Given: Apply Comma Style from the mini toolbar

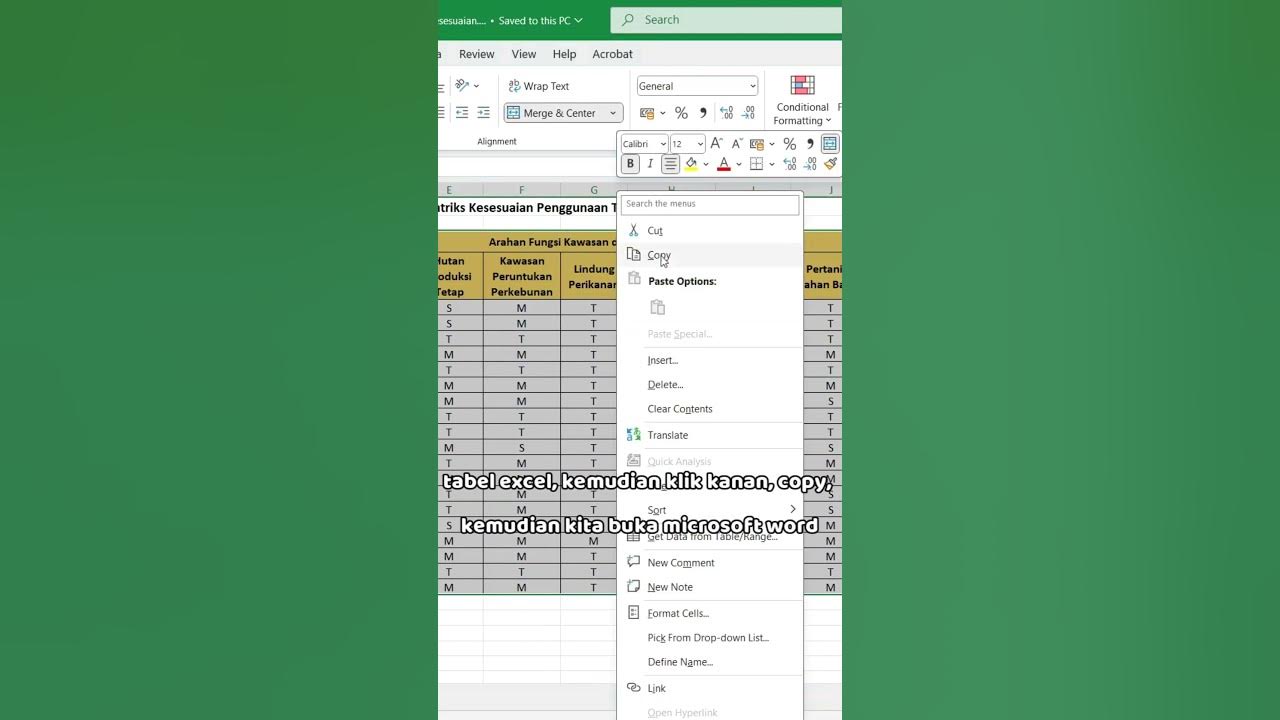Looking at the screenshot, I should 810,144.
